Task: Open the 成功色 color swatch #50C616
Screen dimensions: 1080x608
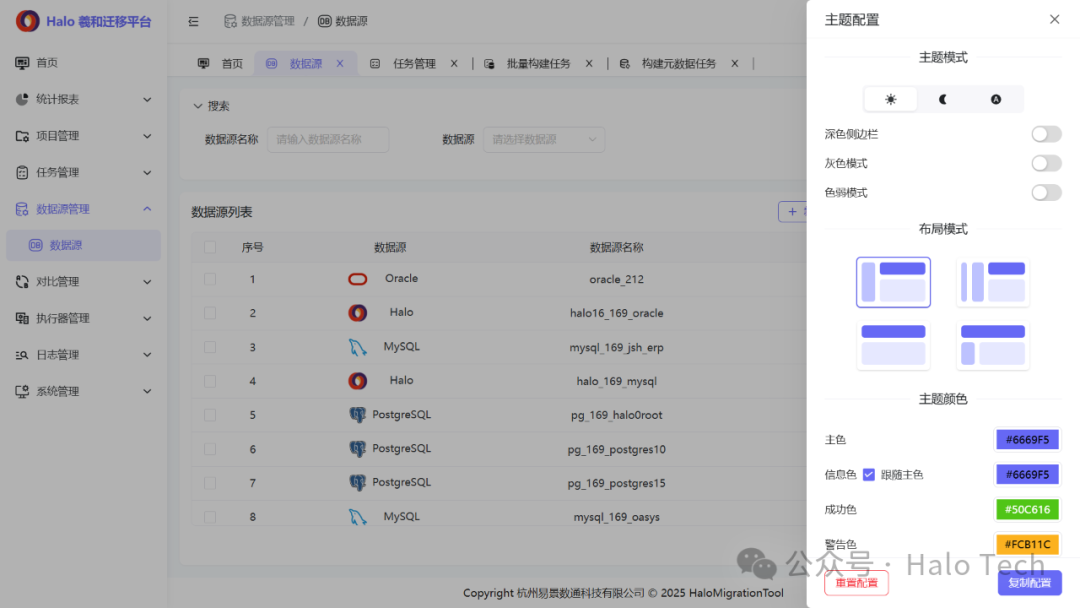Action: (1027, 510)
